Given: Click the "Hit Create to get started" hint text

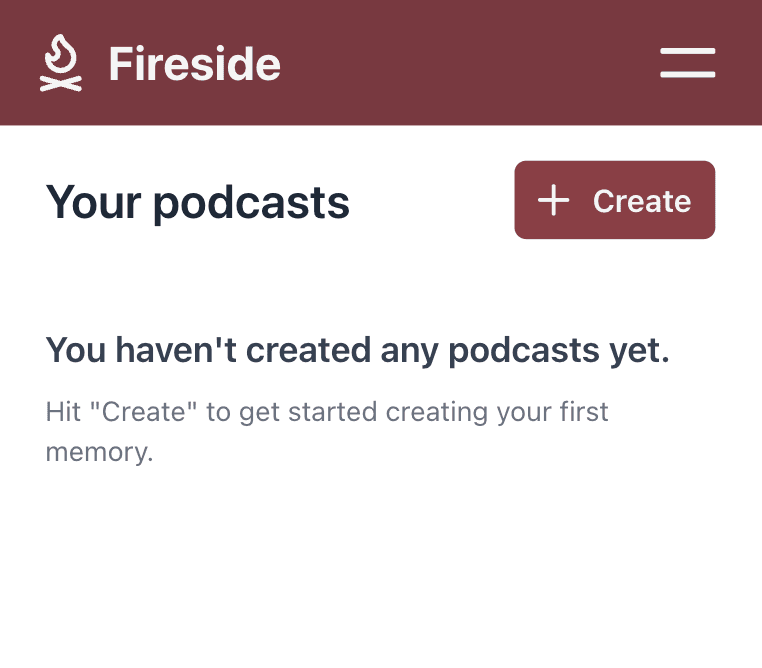Looking at the screenshot, I should click(327, 432).
